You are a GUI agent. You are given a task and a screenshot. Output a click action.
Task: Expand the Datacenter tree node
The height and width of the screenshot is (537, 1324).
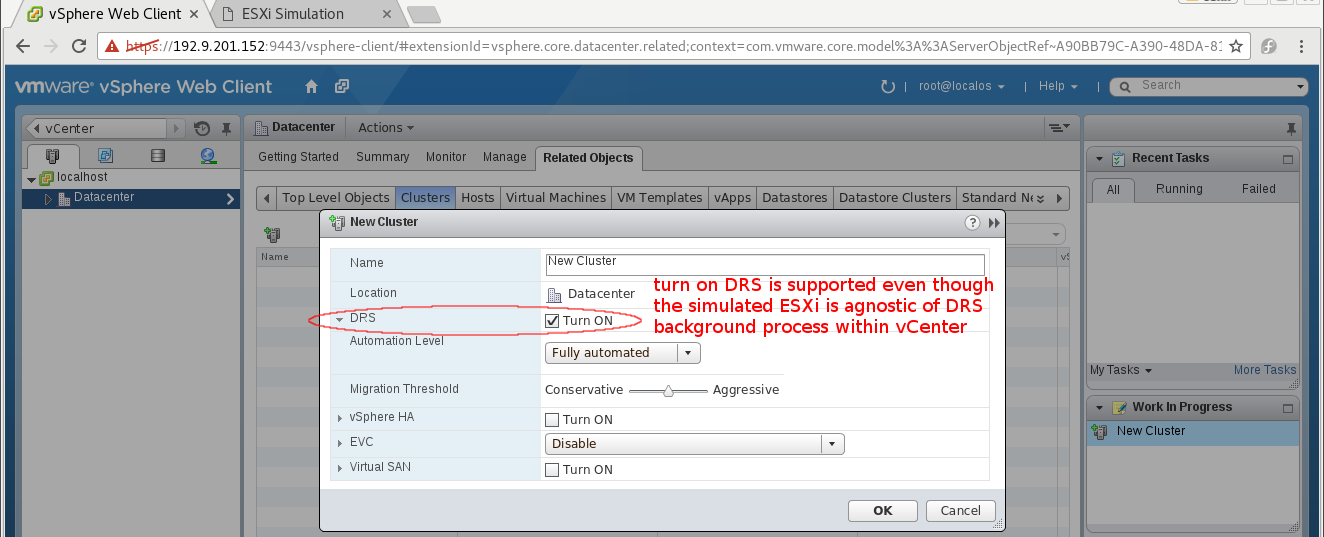coord(47,199)
